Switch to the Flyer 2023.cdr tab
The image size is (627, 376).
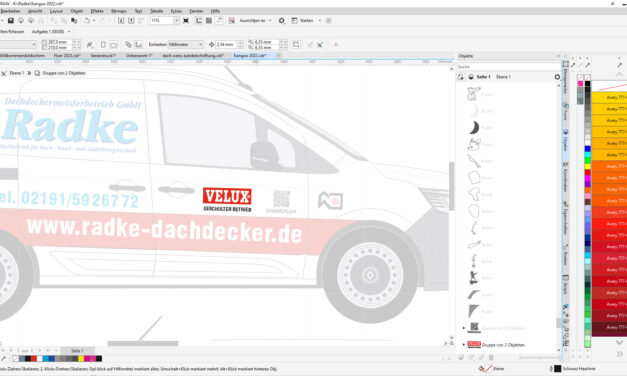click(67, 56)
